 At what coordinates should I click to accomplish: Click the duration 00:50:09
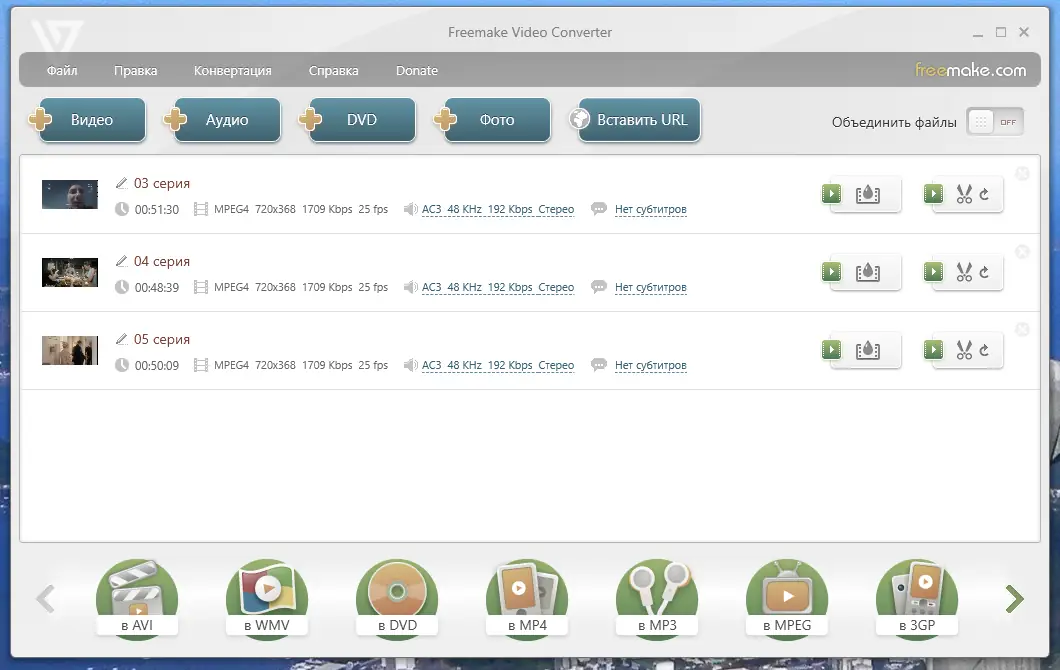click(x=157, y=365)
